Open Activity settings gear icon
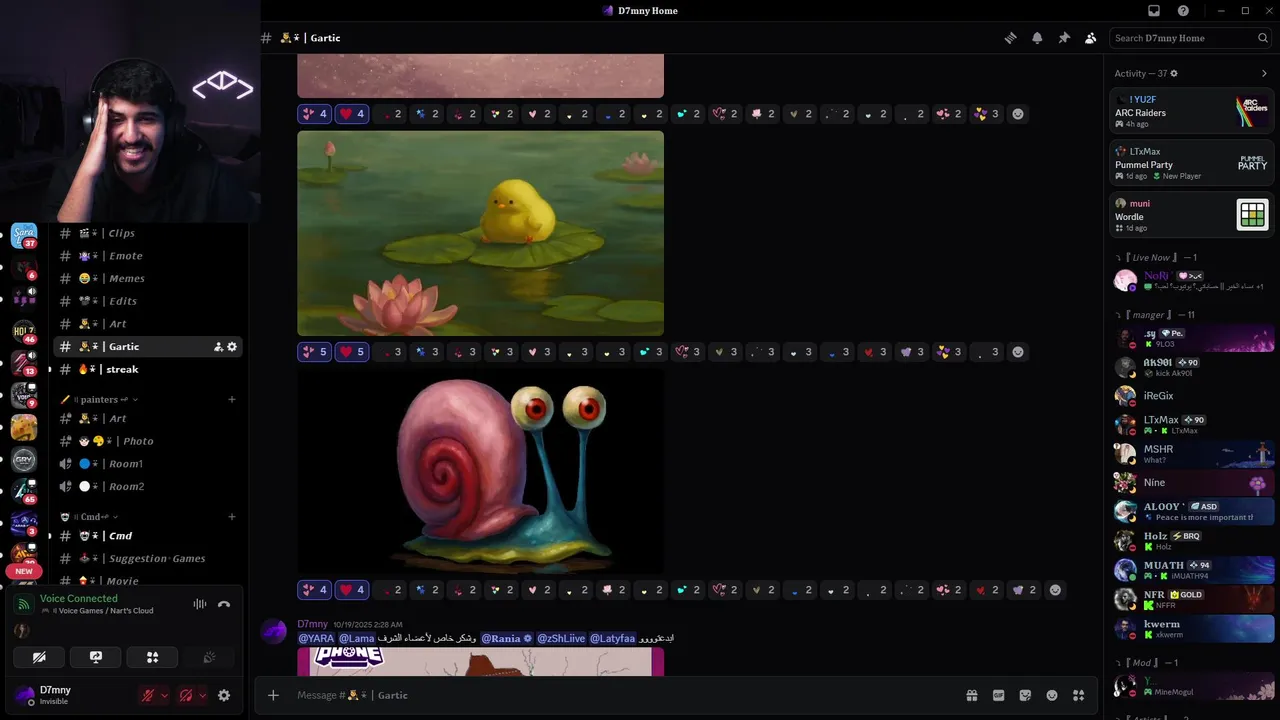 click(x=1174, y=73)
